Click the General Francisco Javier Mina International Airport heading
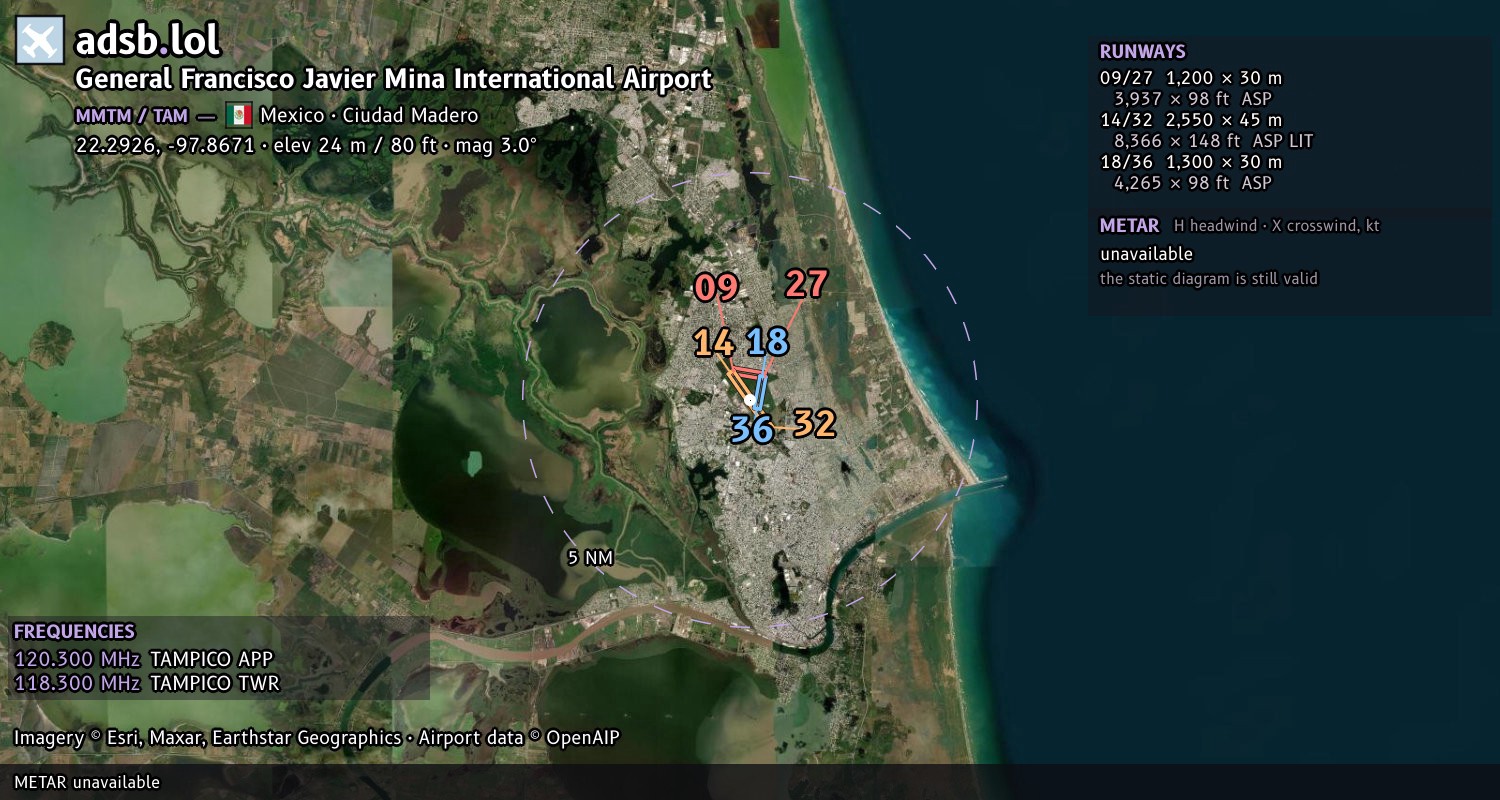1500x800 pixels. click(x=394, y=79)
